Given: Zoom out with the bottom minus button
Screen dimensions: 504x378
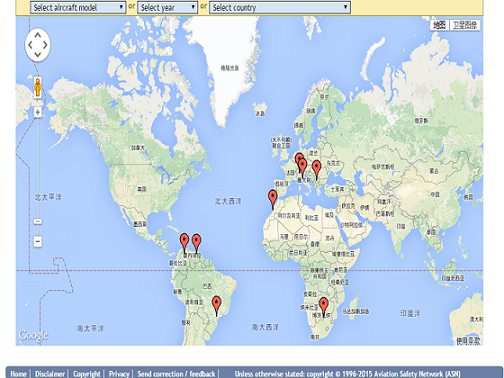Looking at the screenshot, I should click(38, 241).
